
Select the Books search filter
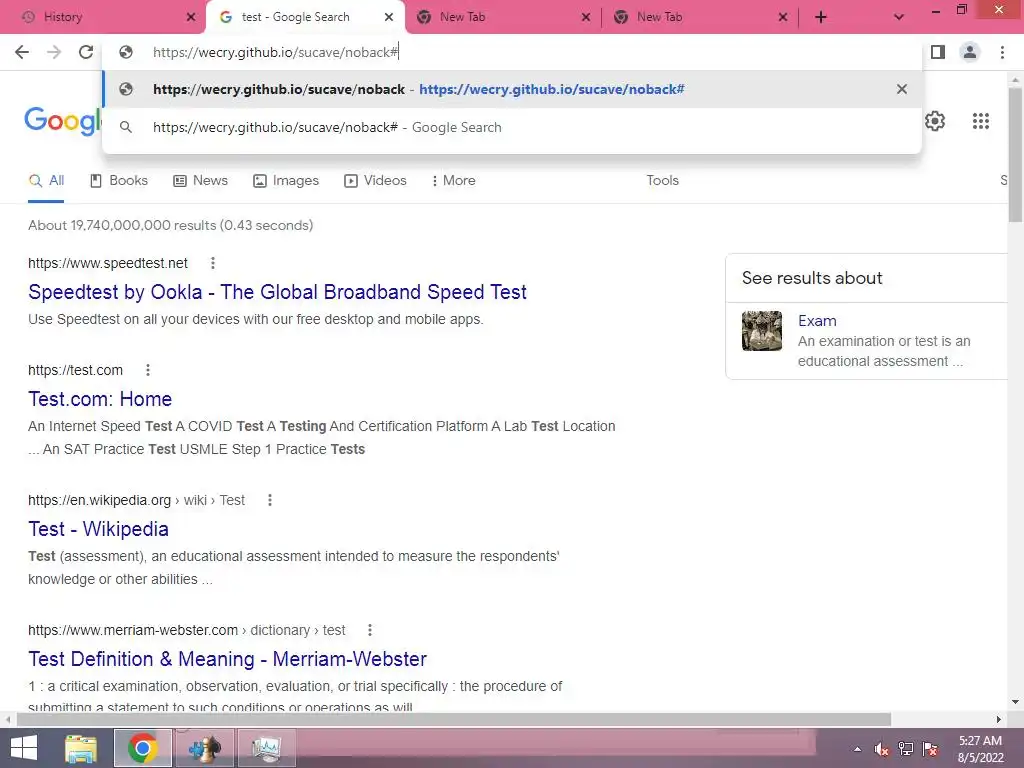119,180
